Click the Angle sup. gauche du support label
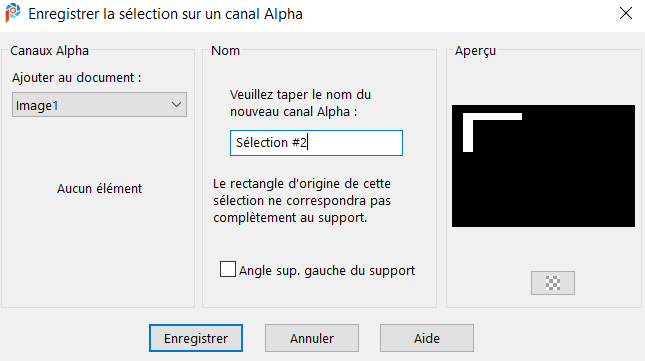645x361 pixels. click(x=327, y=271)
